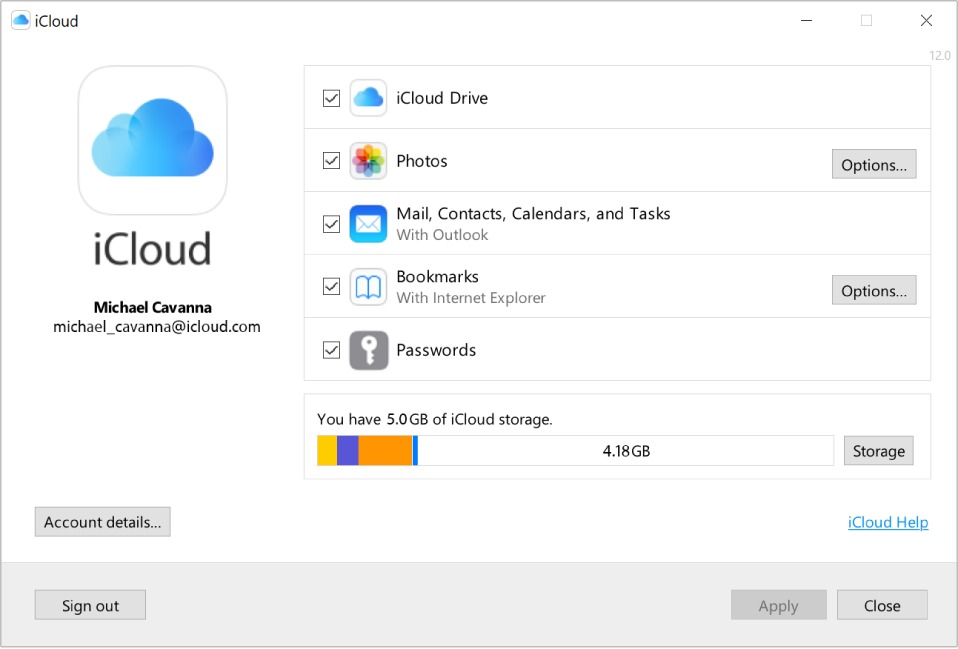This screenshot has width=958, height=649.
Task: Click the orange segment of storage bar
Action: coord(385,451)
